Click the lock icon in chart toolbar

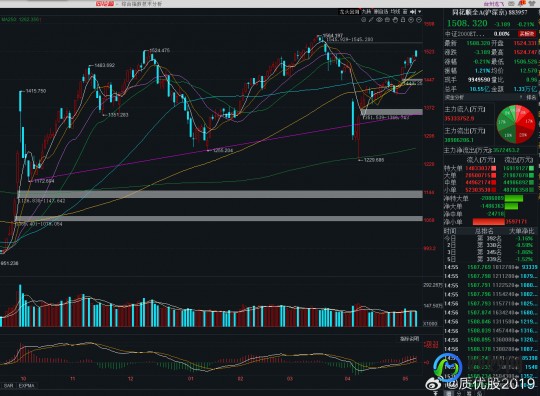403,20
